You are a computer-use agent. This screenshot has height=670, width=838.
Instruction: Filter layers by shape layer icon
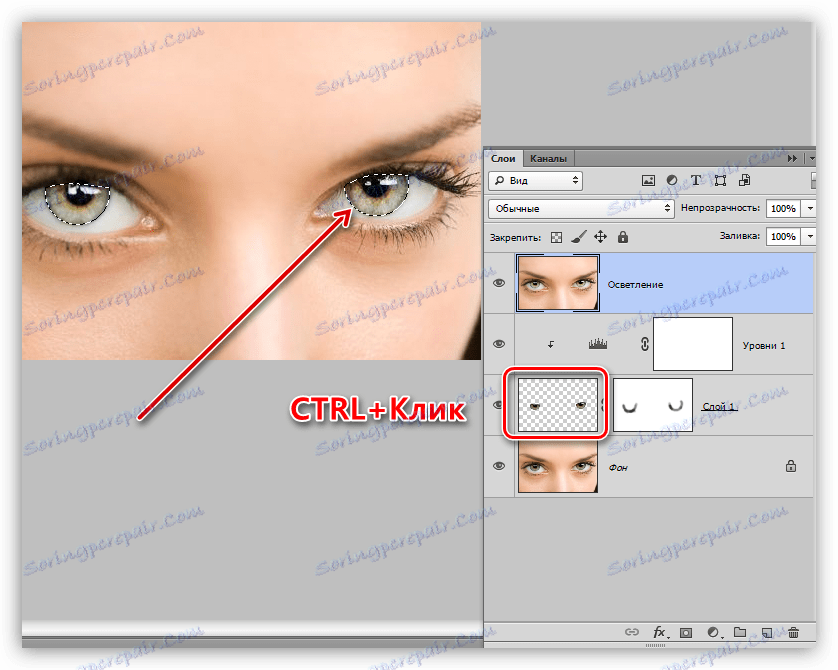coord(720,181)
